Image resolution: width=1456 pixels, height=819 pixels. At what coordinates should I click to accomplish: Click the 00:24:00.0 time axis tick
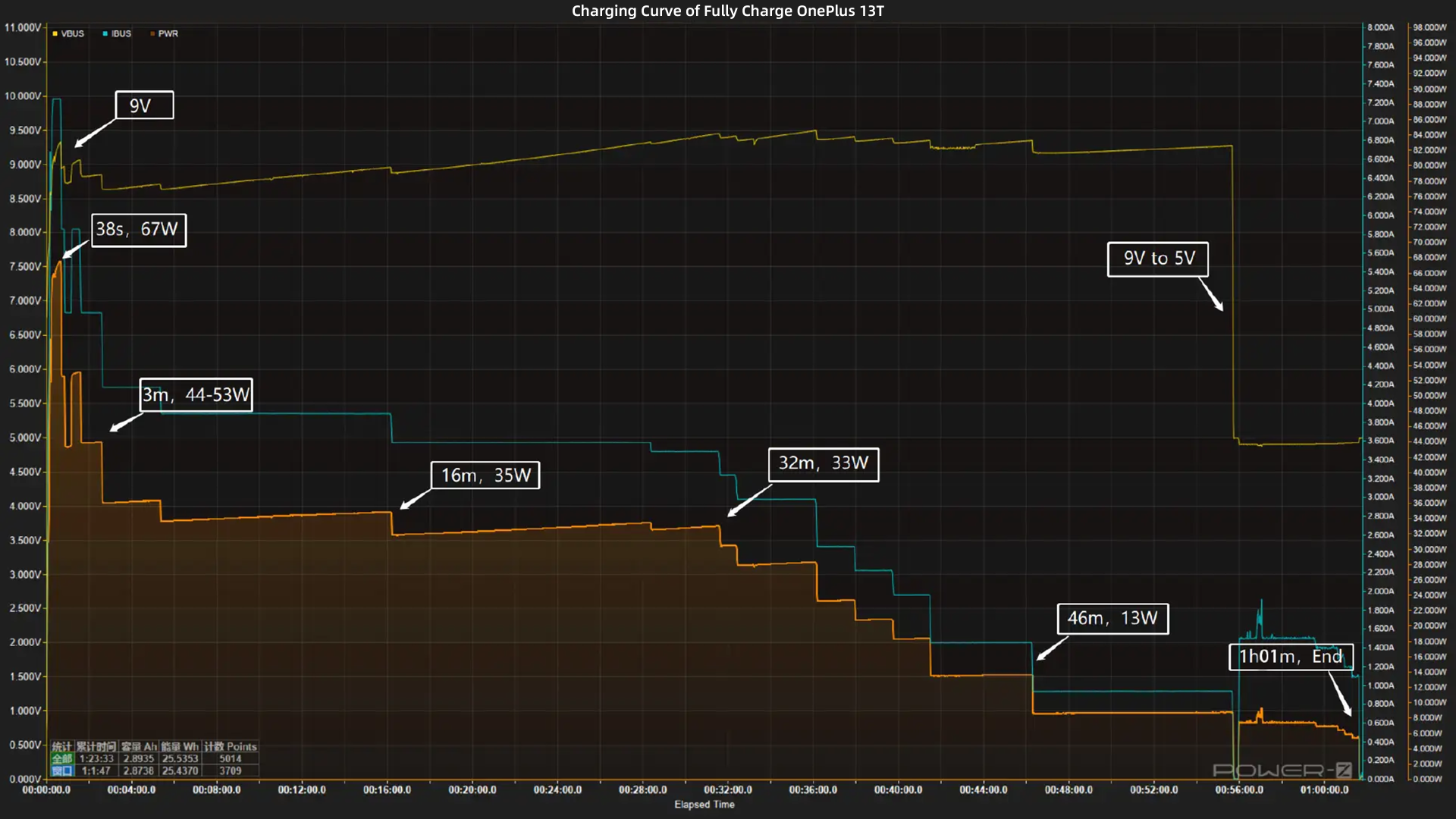557,790
